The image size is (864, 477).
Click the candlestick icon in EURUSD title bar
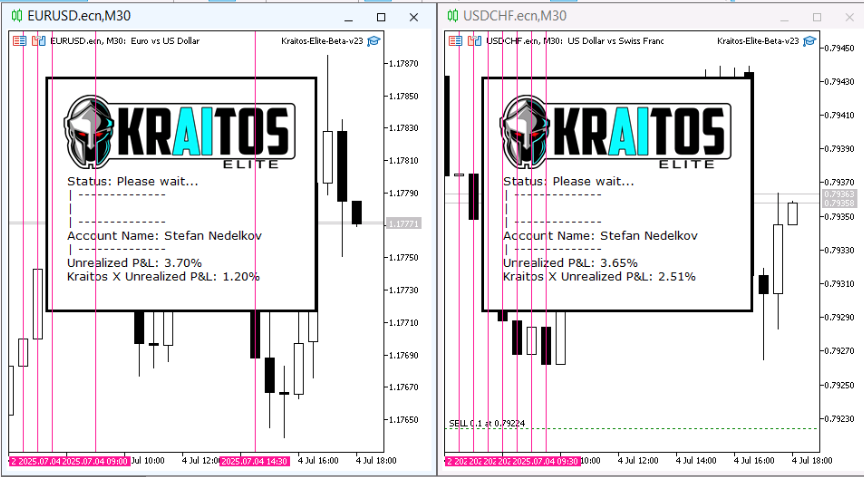point(17,15)
